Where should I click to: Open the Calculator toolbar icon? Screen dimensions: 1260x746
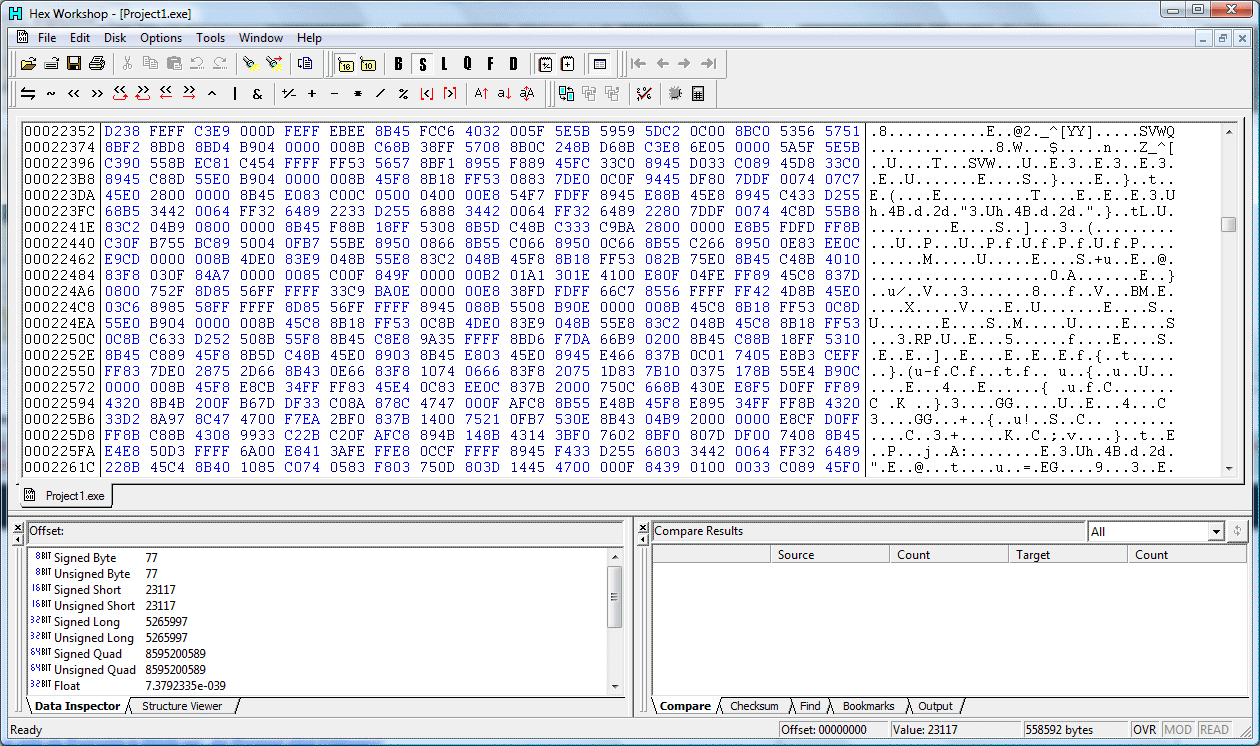point(698,93)
